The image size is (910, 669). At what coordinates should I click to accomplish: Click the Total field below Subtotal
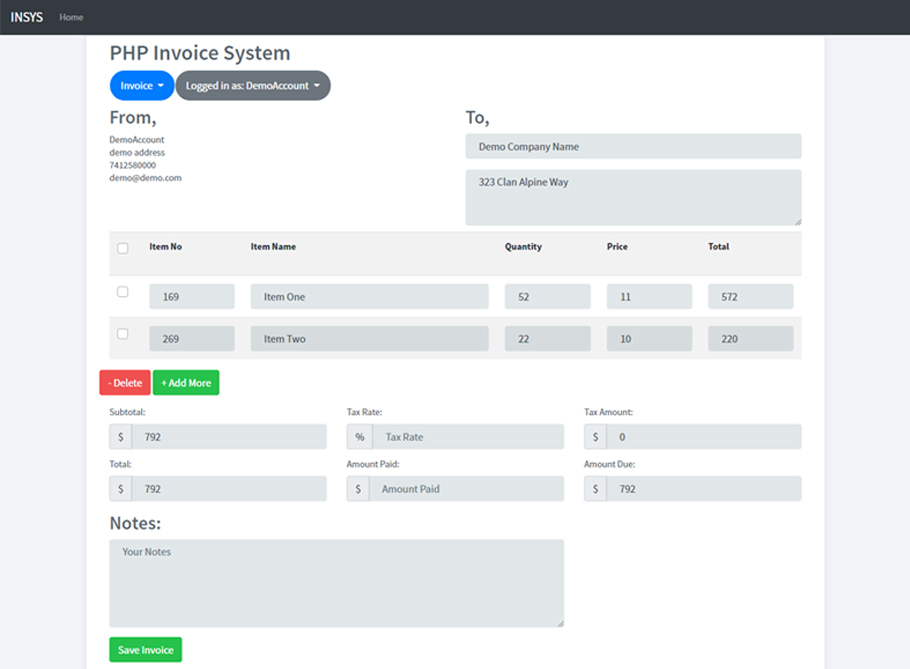point(229,489)
